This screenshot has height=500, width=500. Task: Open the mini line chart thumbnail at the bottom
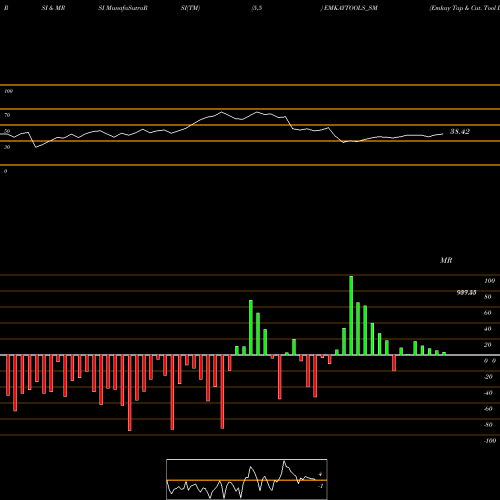pyautogui.click(x=247, y=479)
